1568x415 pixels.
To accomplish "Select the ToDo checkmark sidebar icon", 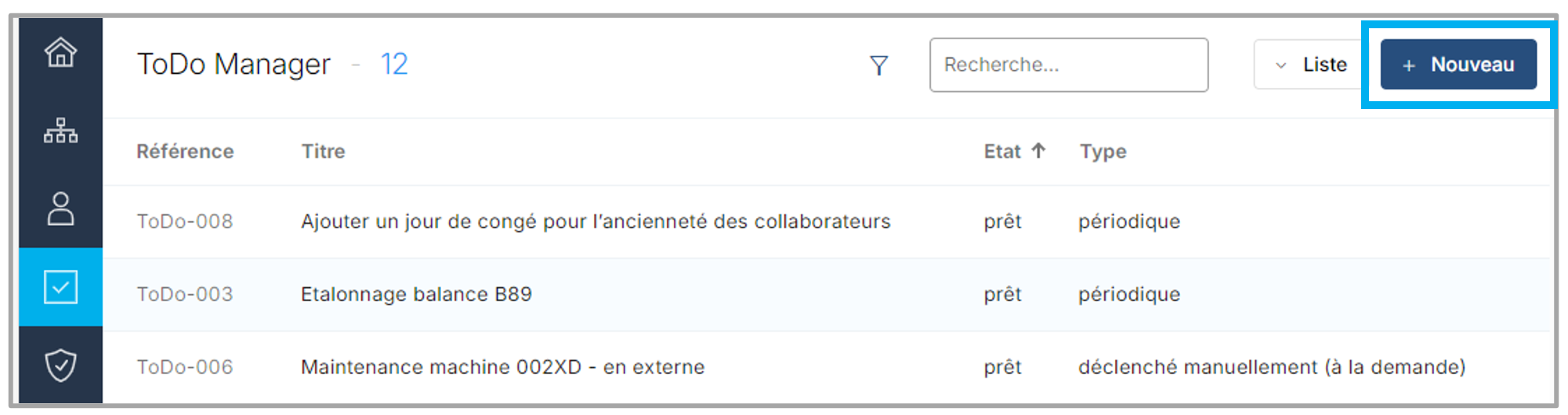I will click(x=60, y=287).
